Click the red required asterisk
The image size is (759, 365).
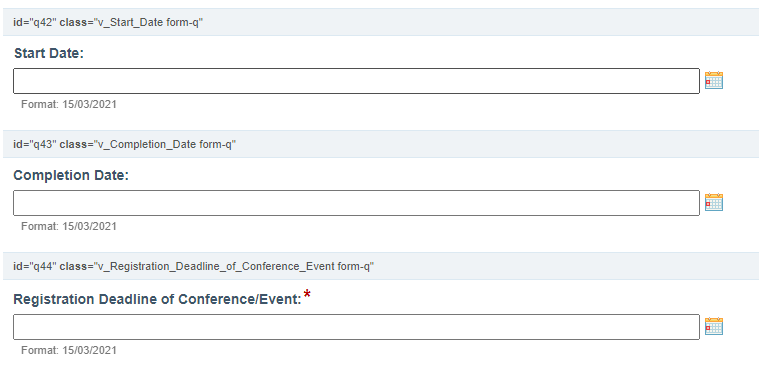pyautogui.click(x=307, y=294)
